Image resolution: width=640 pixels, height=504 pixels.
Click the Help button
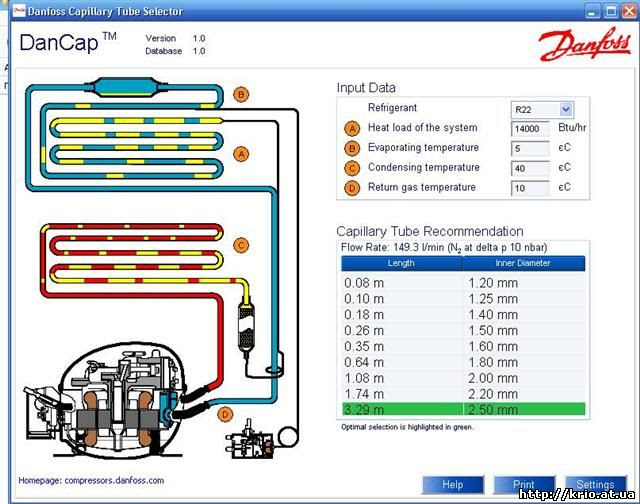coord(453,485)
